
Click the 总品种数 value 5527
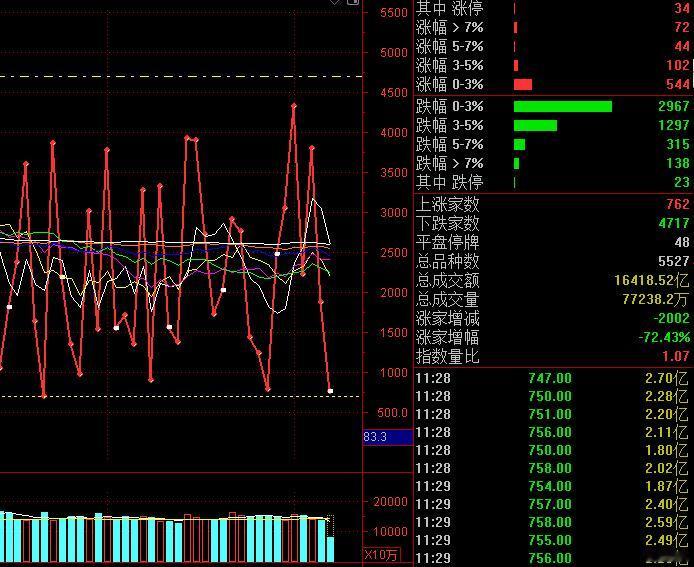[x=674, y=261]
